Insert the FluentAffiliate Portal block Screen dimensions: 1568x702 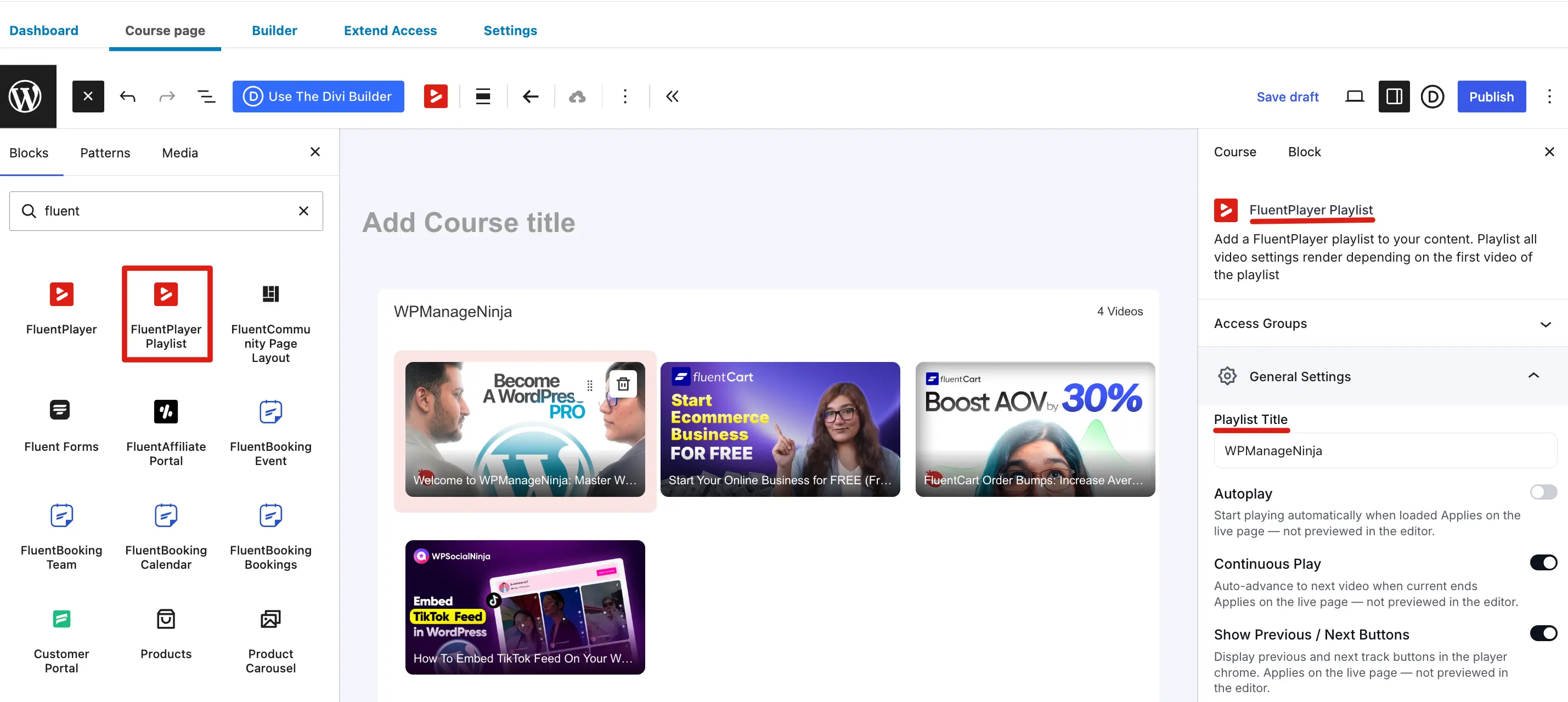pos(166,433)
